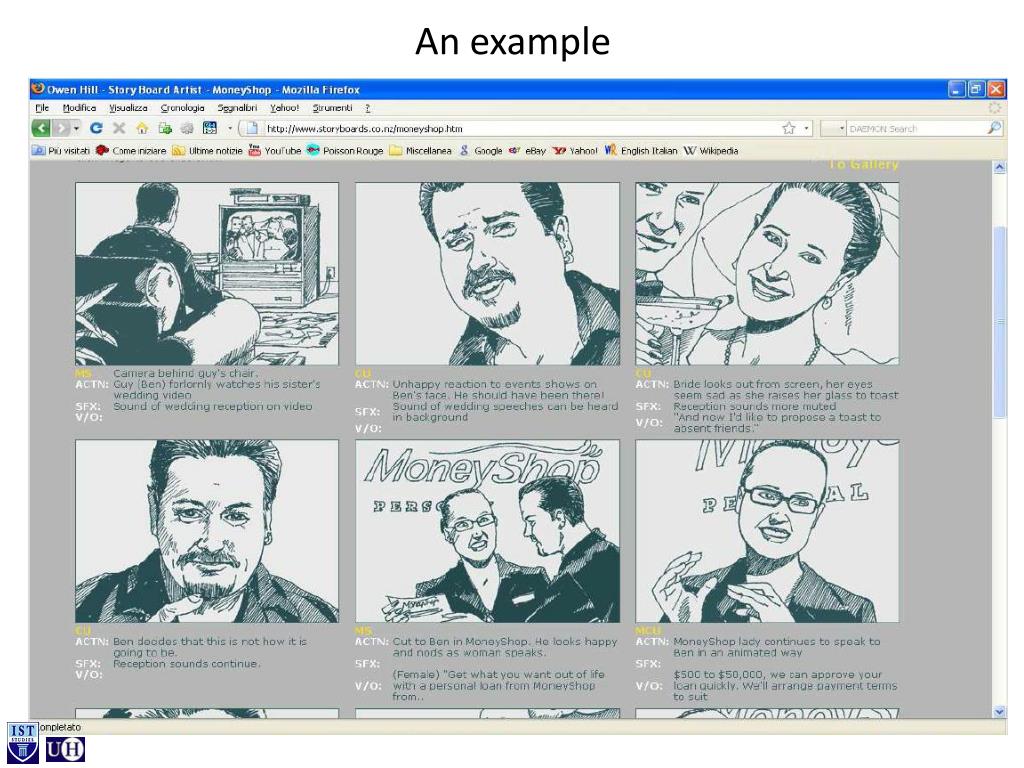Click the magnifier search icon

[994, 128]
